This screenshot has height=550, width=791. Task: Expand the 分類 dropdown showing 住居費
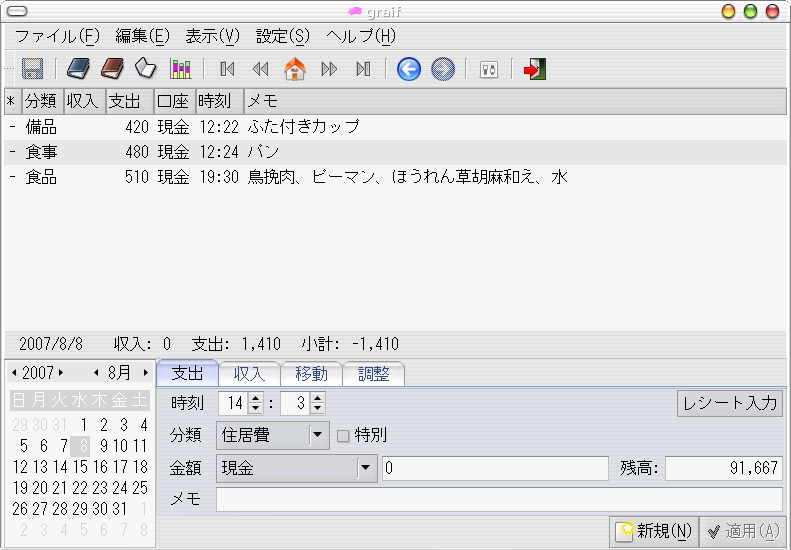click(318, 436)
